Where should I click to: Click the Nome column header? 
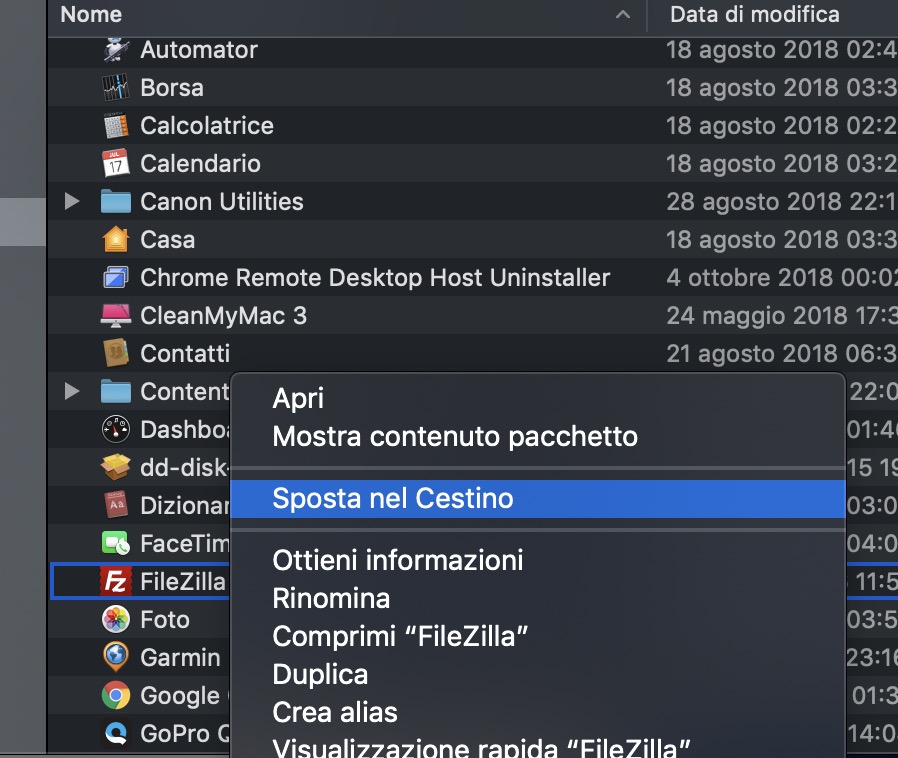92,15
